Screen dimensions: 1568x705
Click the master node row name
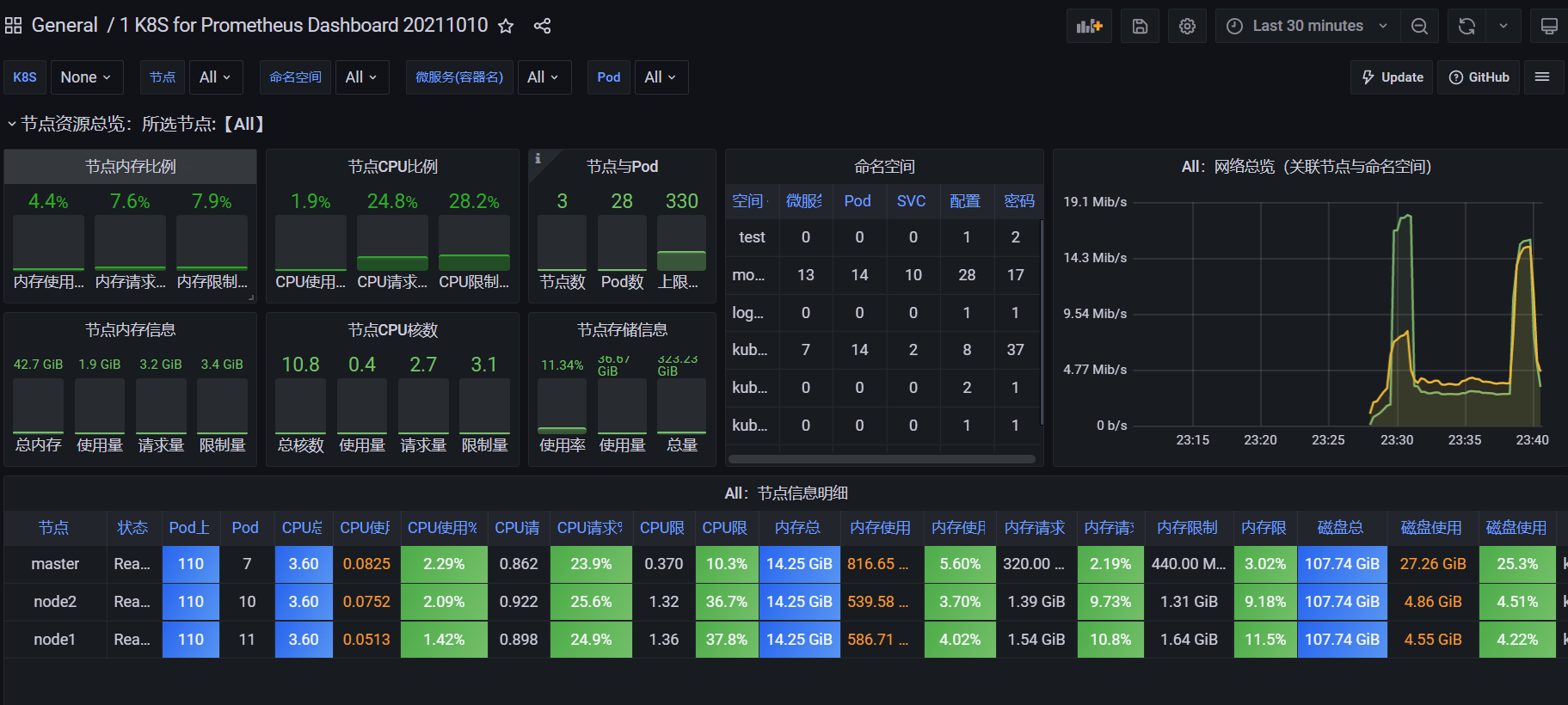(55, 564)
